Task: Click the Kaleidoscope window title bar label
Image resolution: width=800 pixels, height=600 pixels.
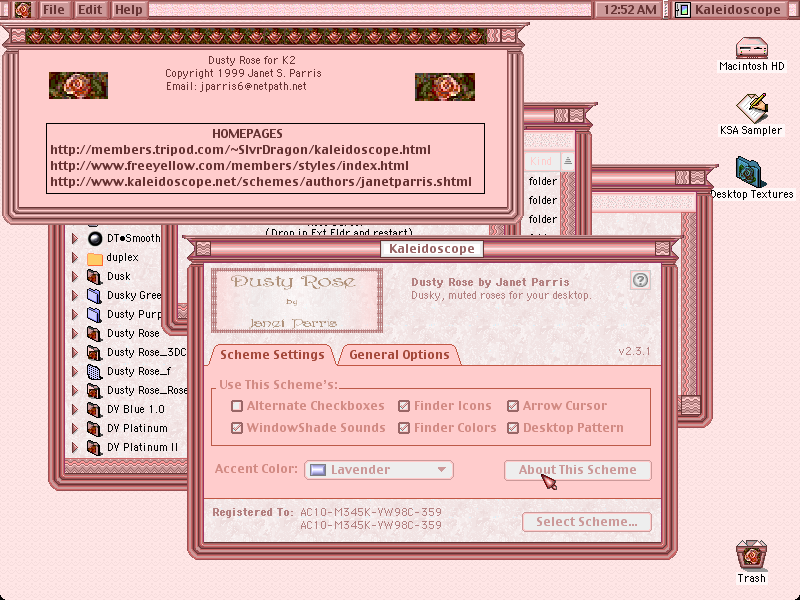Action: (x=432, y=249)
